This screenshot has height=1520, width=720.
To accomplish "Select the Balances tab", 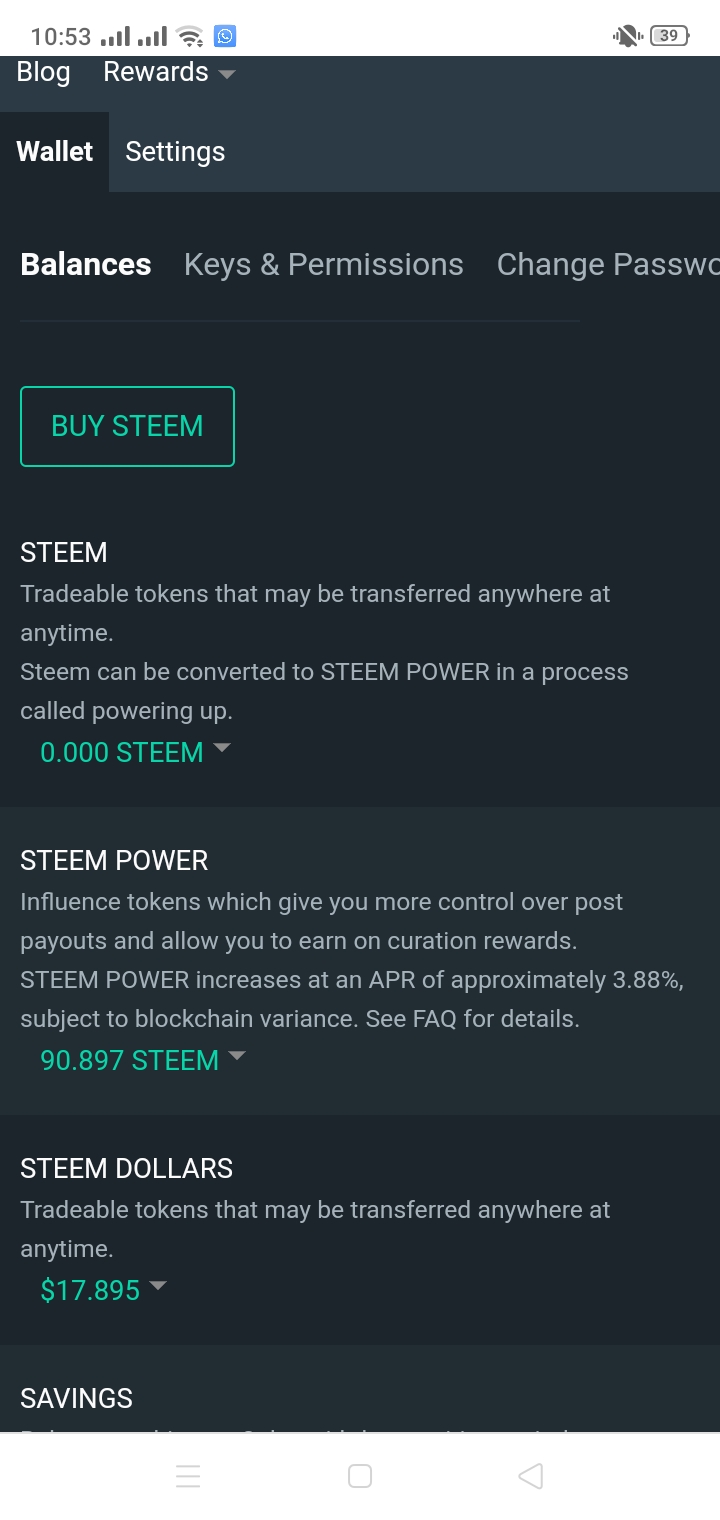I will point(86,264).
